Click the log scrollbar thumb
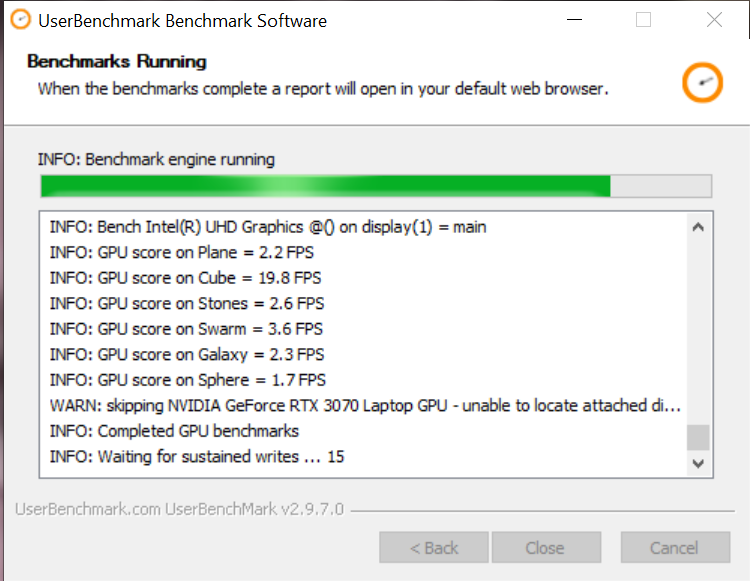The width and height of the screenshot is (750, 581). [x=698, y=438]
